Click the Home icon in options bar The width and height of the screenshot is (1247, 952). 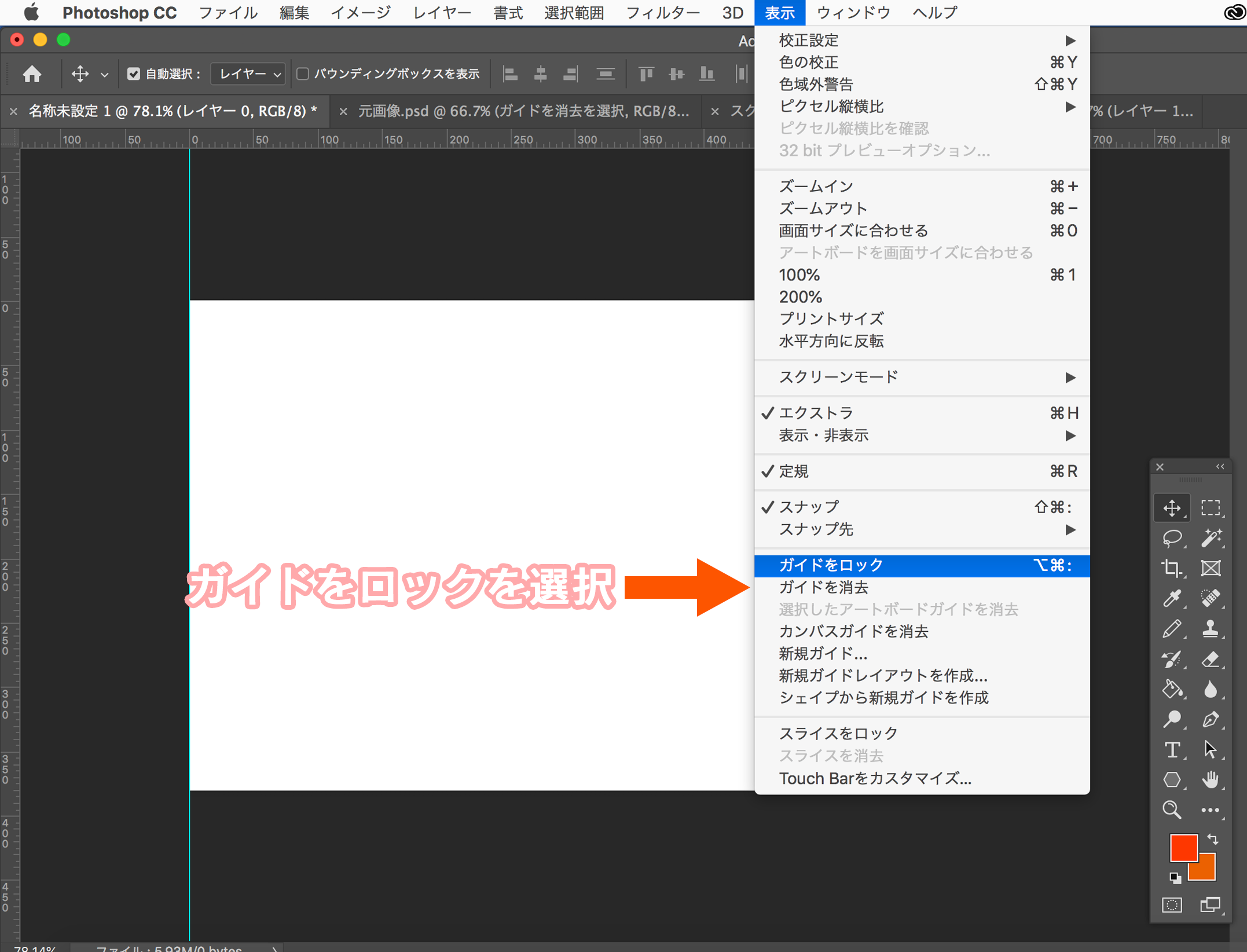pyautogui.click(x=32, y=74)
